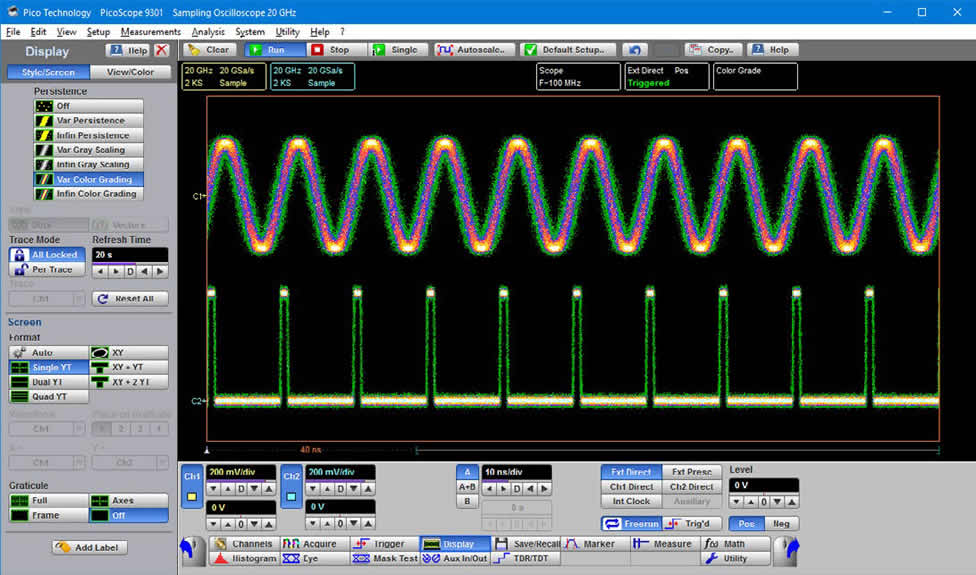Click Add Label button
Viewport: 976px width, 575px height.
[90, 548]
